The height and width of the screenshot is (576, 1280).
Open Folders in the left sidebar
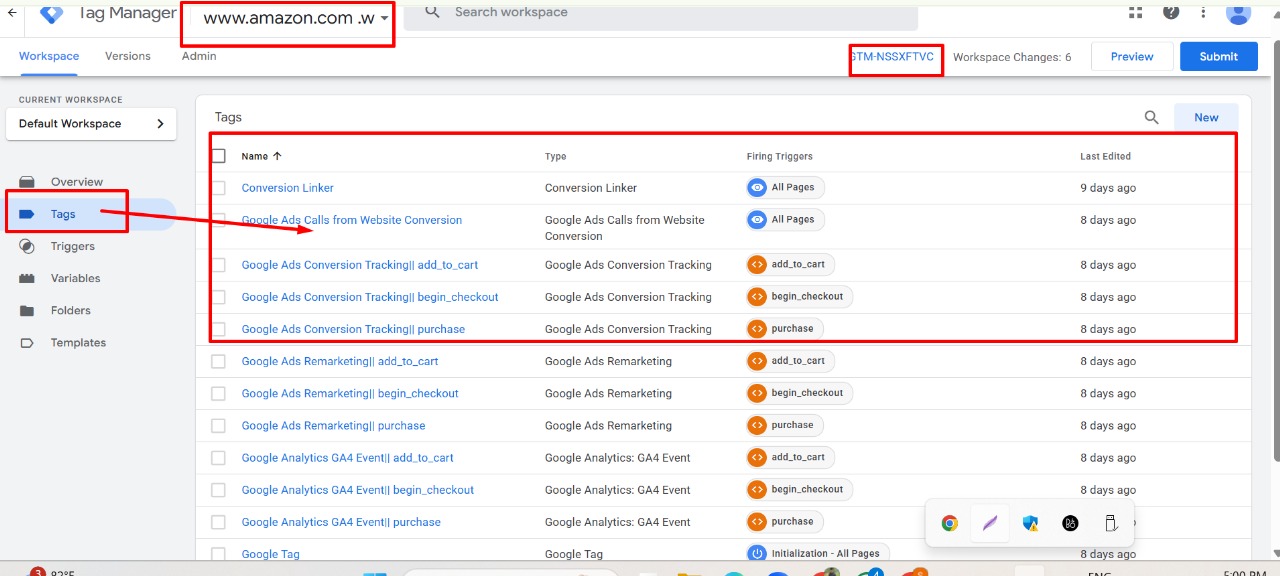point(70,310)
